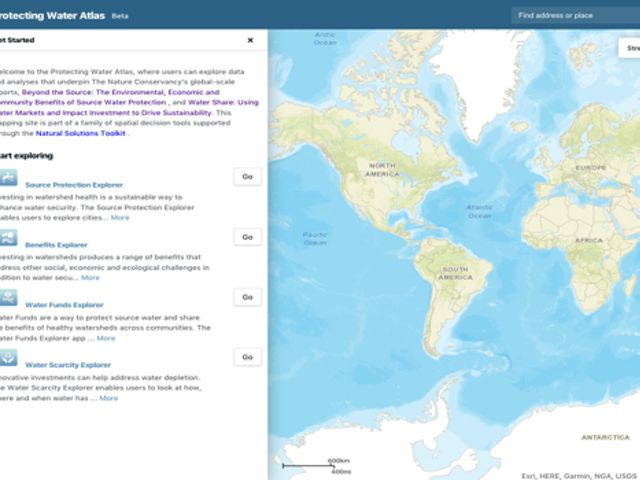Select the Water Funds Explorer heading link

(64, 305)
